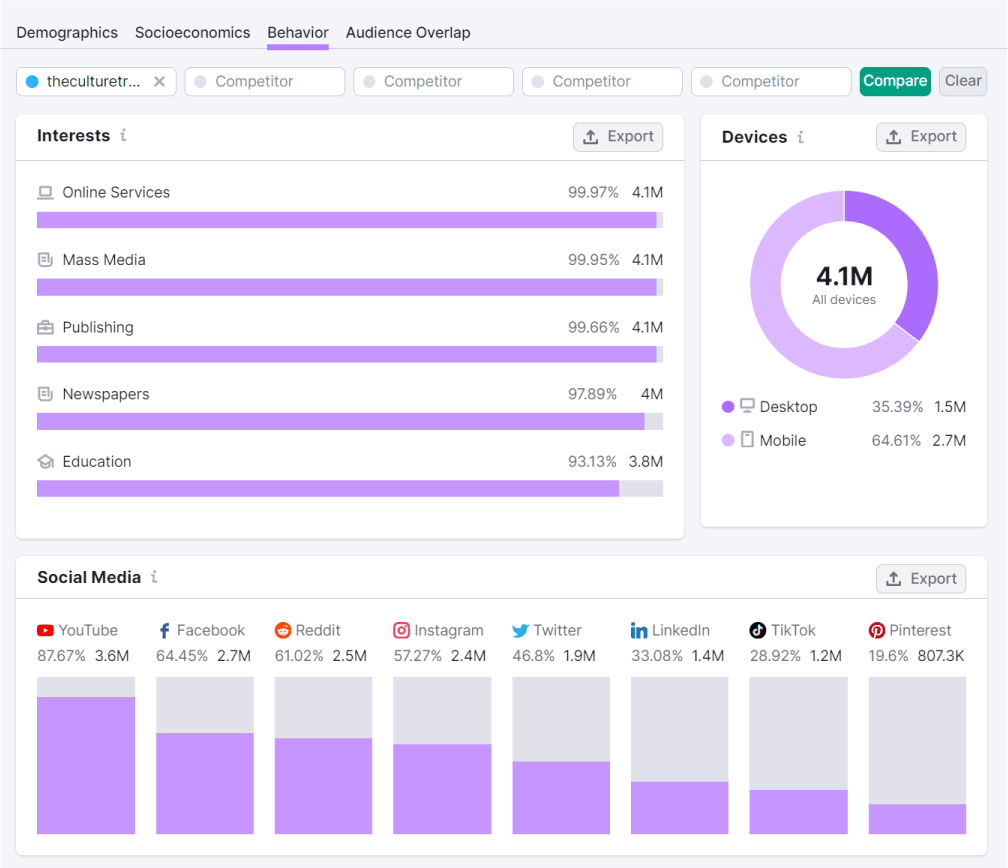Click the Education graduation cap icon

click(x=45, y=461)
